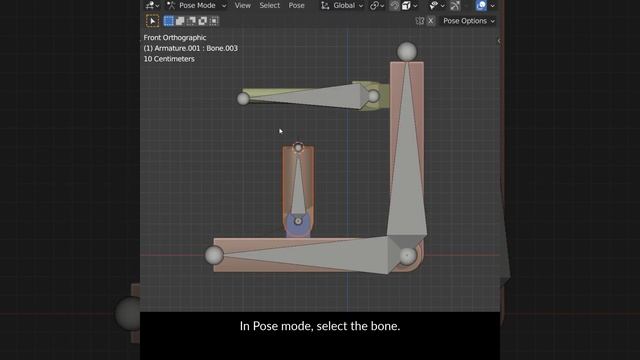Choose the subtract selection mode icon

click(x=191, y=21)
